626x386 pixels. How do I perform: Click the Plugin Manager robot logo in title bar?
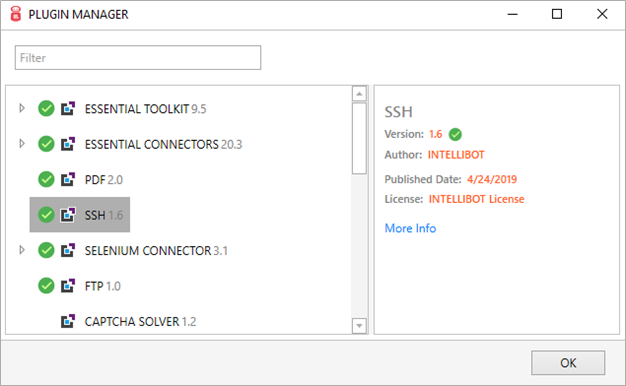[16, 14]
